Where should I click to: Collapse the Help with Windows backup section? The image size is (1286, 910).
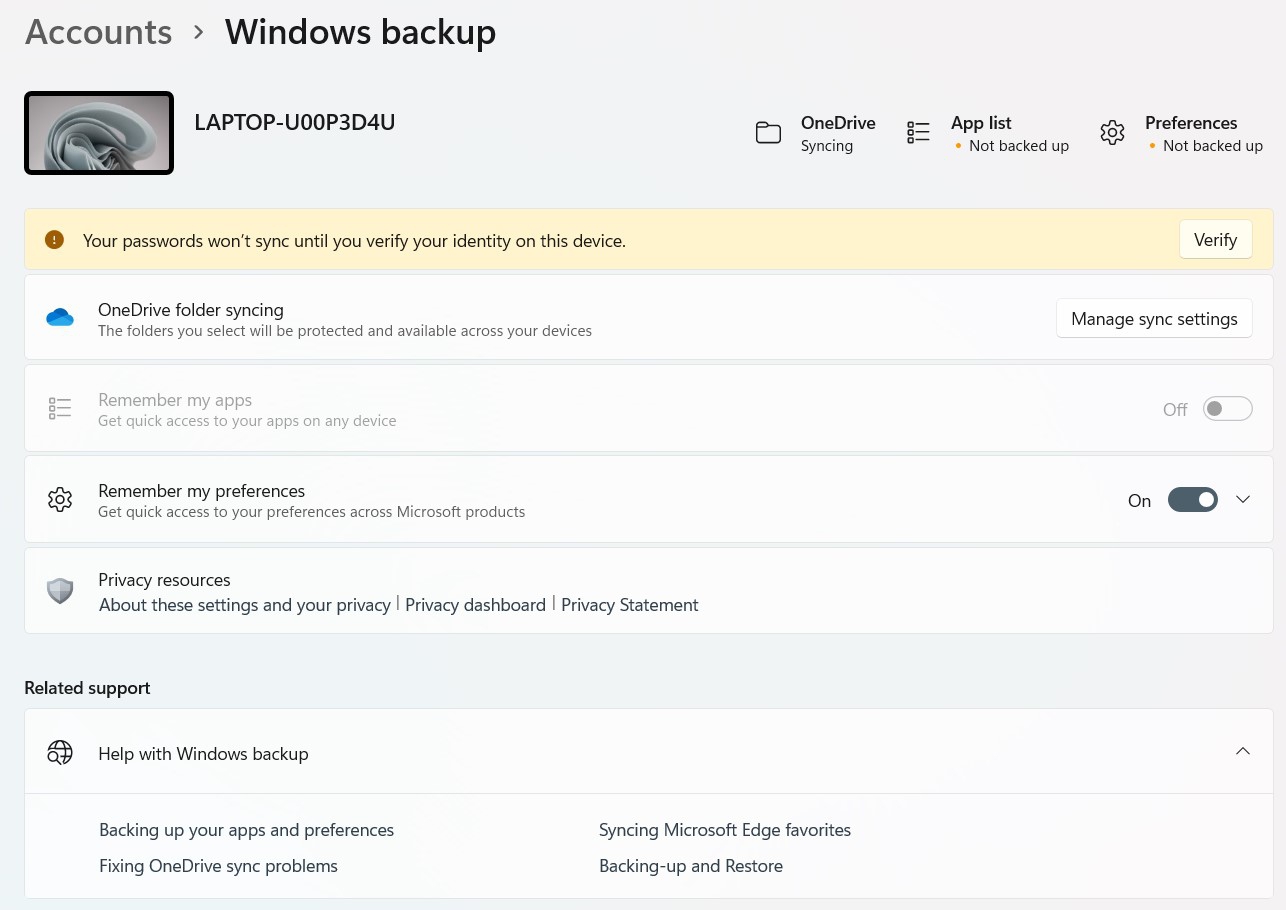(1243, 752)
